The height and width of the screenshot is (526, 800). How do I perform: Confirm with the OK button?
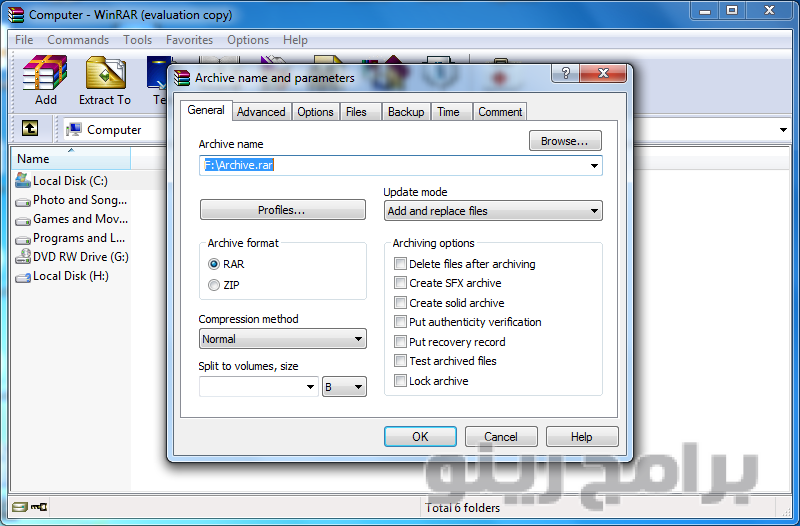point(420,437)
